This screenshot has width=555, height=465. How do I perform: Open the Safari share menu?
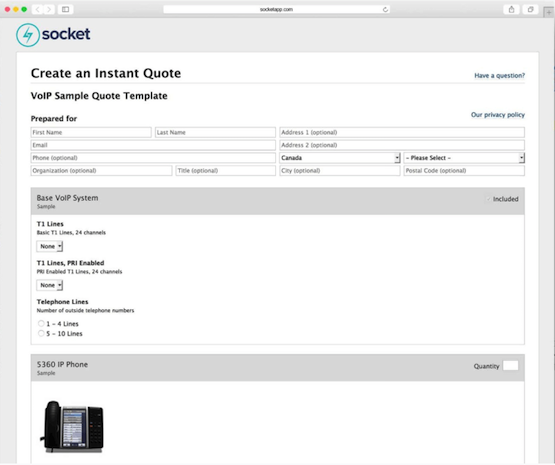[511, 10]
